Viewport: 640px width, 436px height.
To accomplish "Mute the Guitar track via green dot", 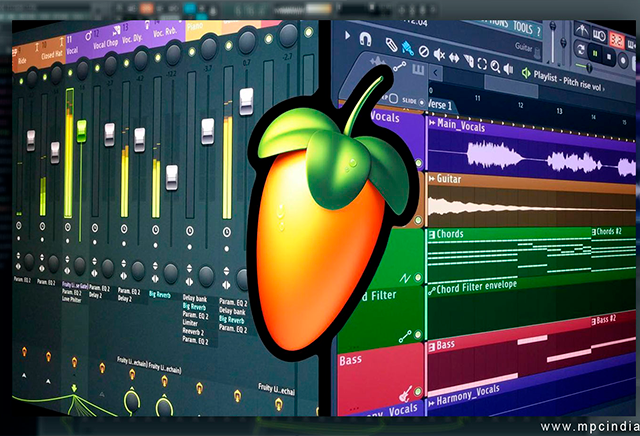I will (418, 220).
